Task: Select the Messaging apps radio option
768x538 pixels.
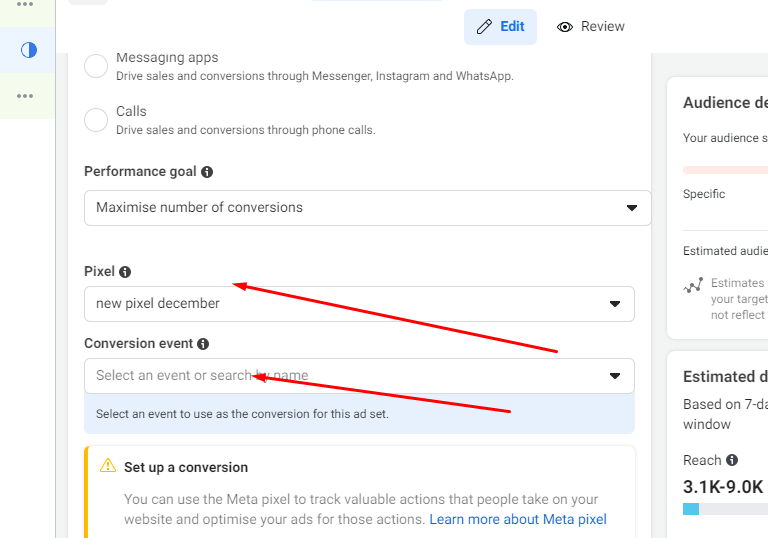Action: coord(96,67)
